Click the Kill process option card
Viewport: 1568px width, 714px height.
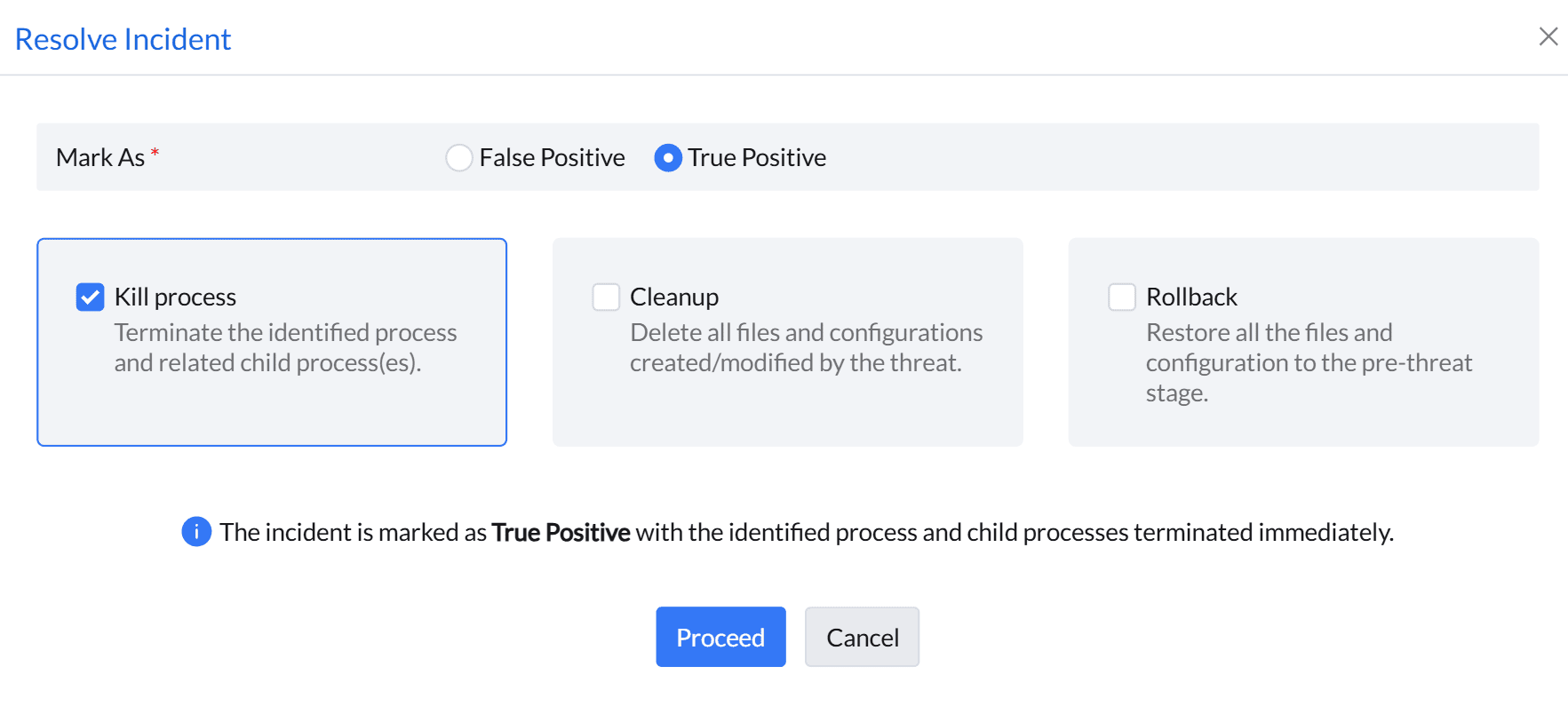[x=271, y=409]
